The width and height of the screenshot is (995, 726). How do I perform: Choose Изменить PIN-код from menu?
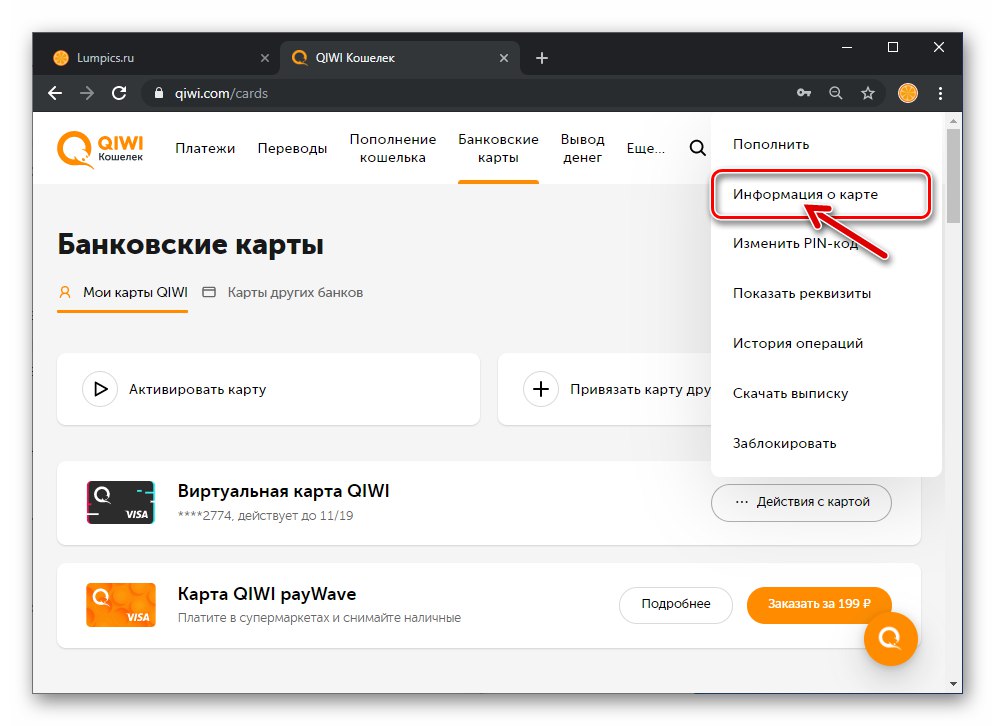click(795, 244)
